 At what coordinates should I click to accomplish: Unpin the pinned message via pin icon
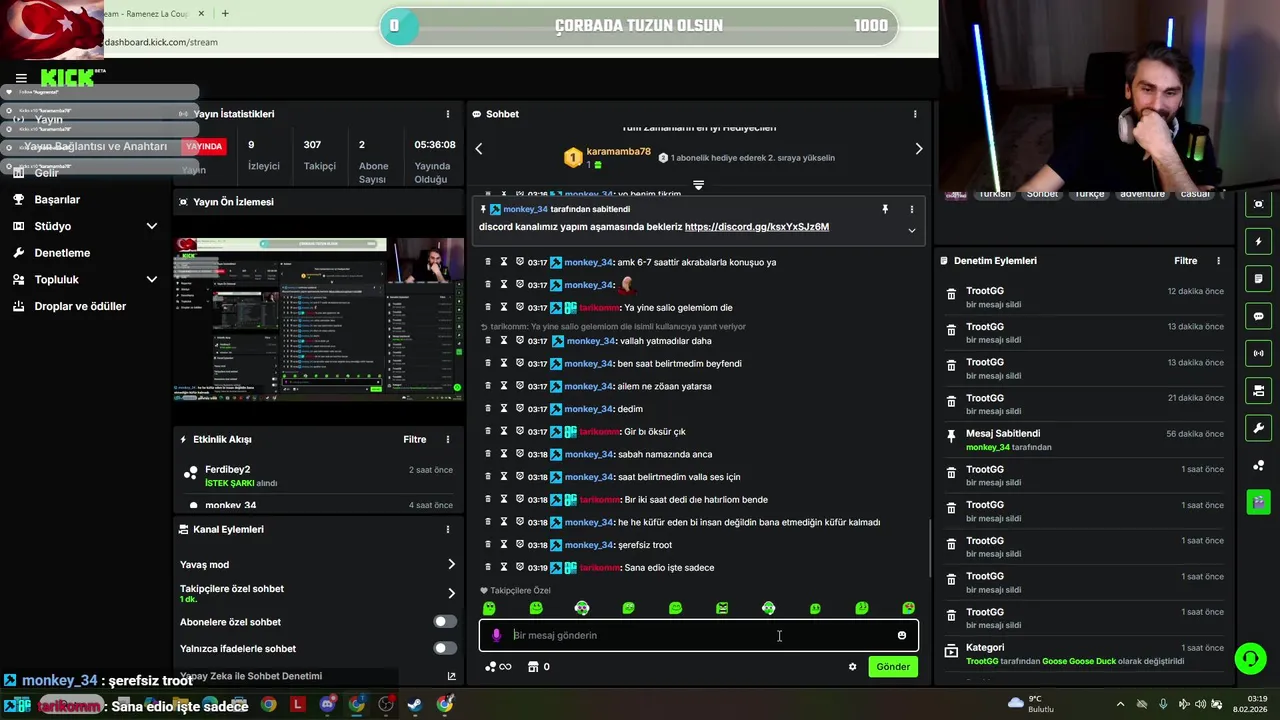[x=885, y=209]
